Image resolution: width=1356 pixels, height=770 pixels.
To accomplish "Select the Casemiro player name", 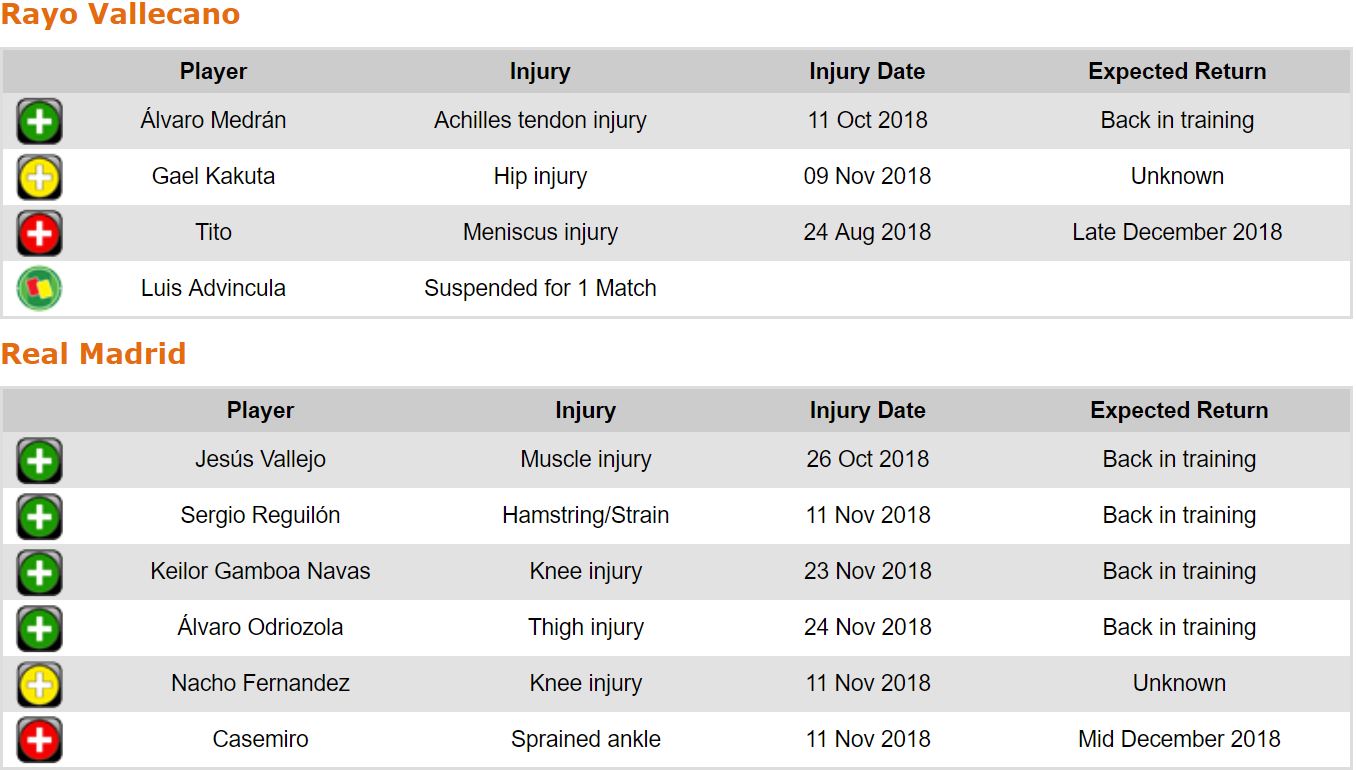I will (260, 740).
